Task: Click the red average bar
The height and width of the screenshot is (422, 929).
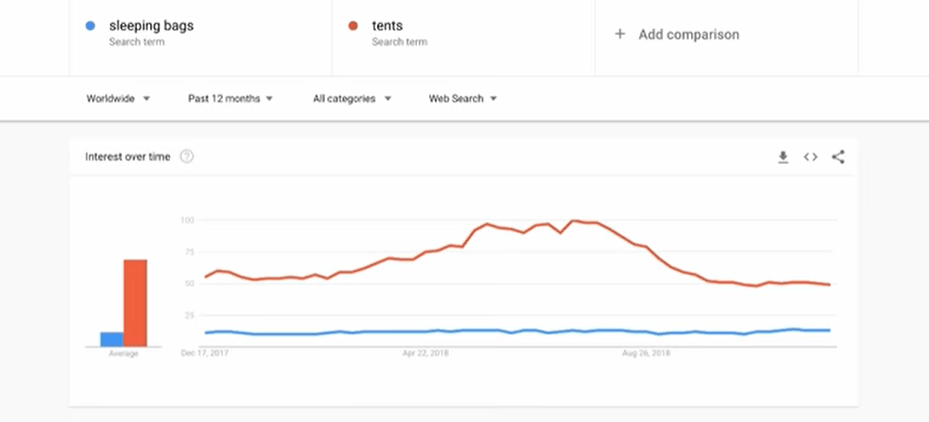Action: (x=135, y=303)
